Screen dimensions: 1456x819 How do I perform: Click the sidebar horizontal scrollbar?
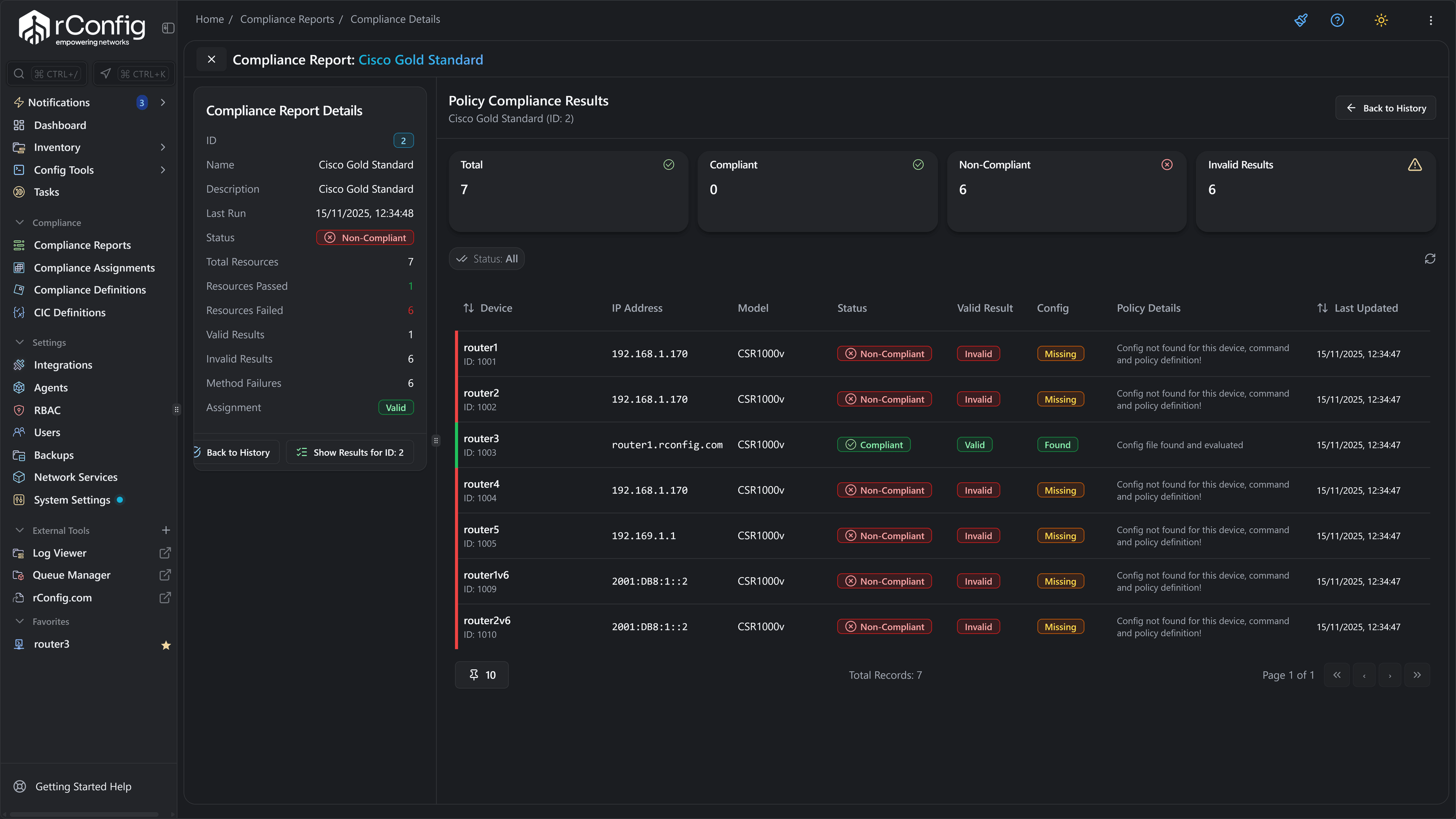coord(84,814)
